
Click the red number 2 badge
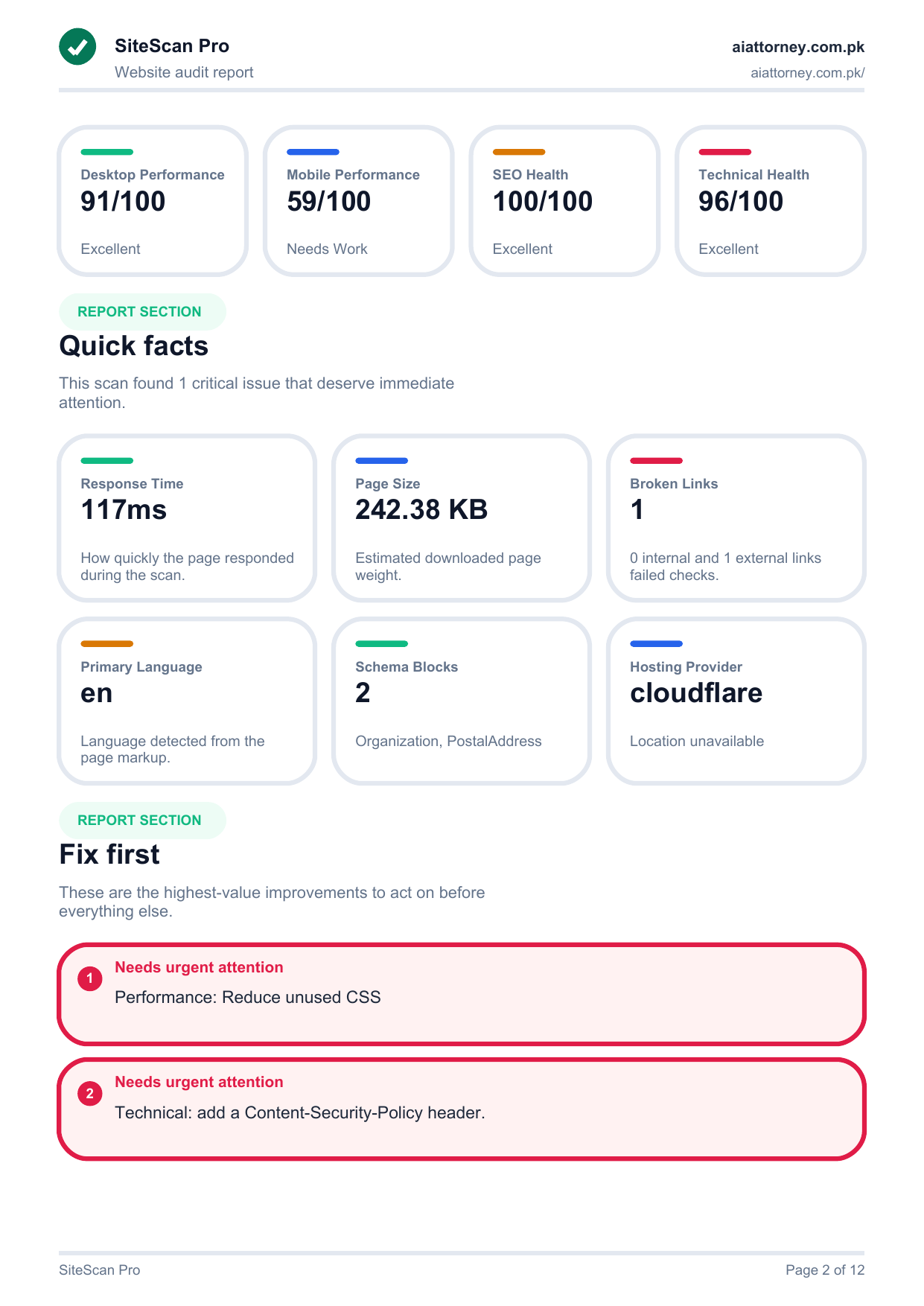point(90,1094)
